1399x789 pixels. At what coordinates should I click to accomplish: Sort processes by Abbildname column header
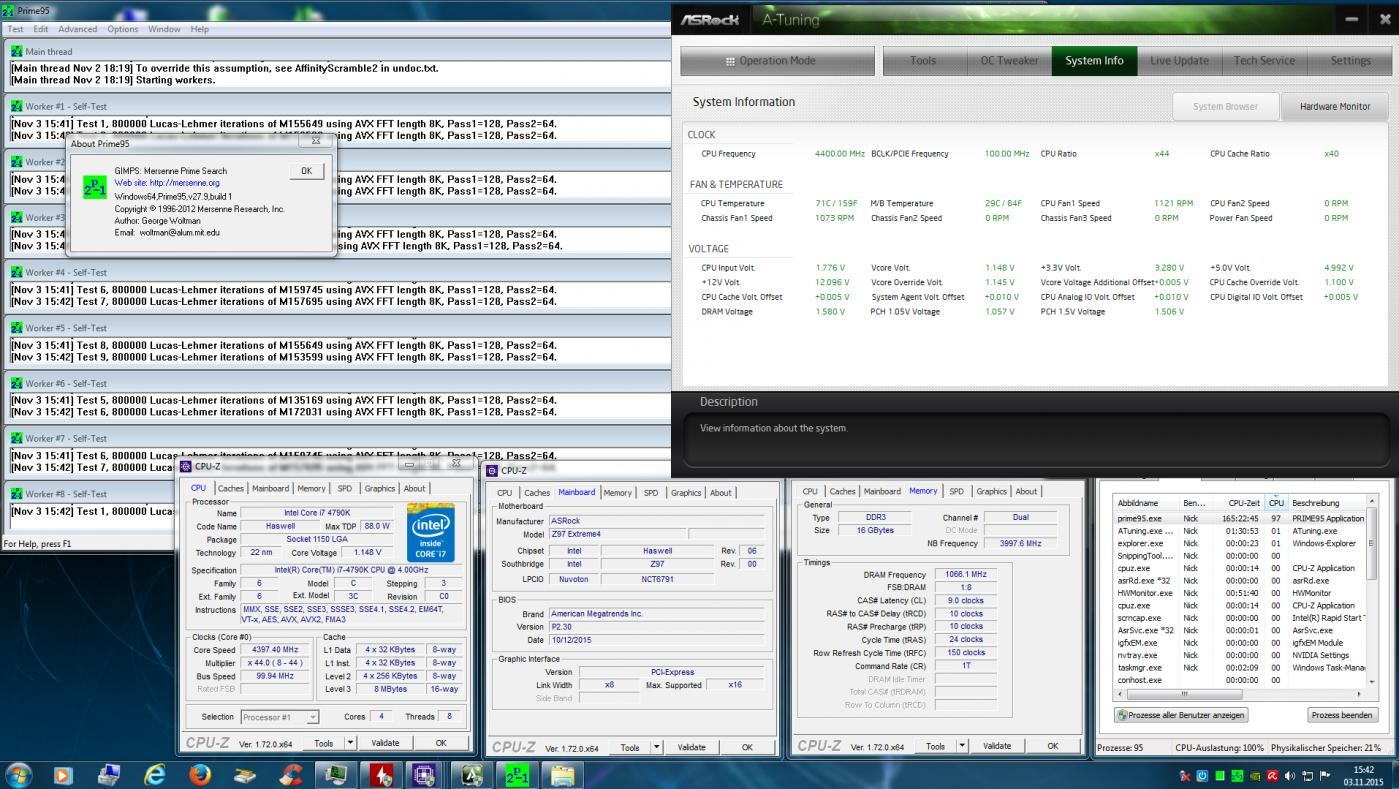[1147, 503]
